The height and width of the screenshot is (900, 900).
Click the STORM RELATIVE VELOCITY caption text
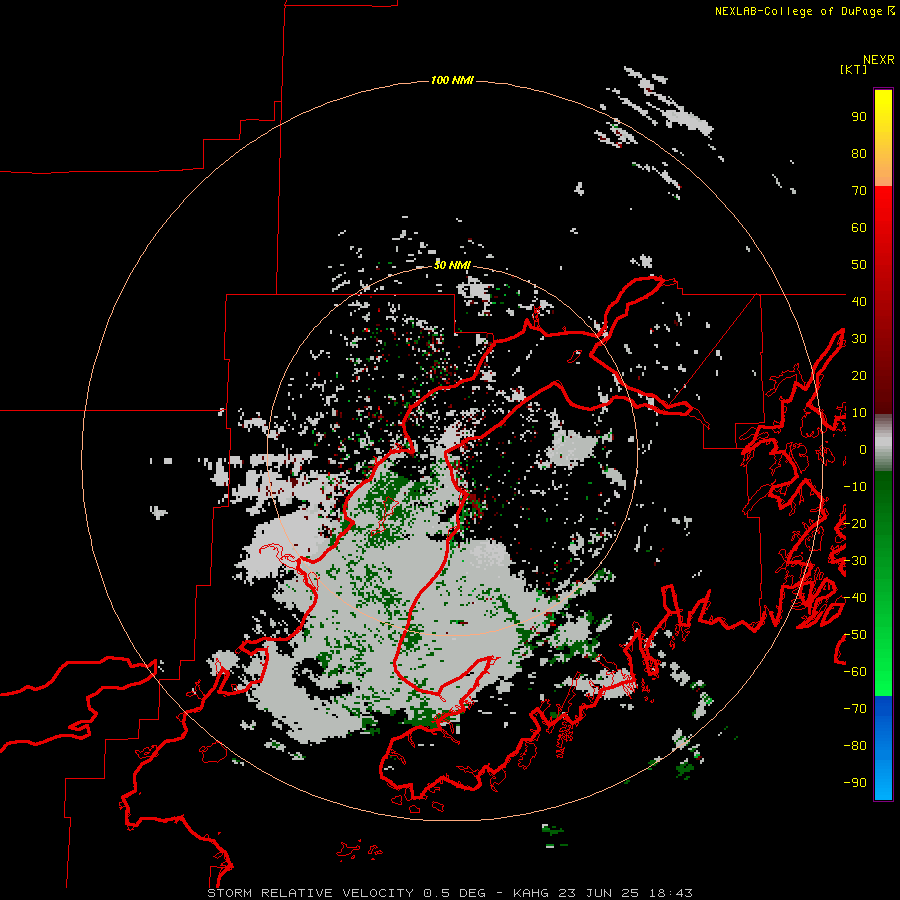click(310, 893)
